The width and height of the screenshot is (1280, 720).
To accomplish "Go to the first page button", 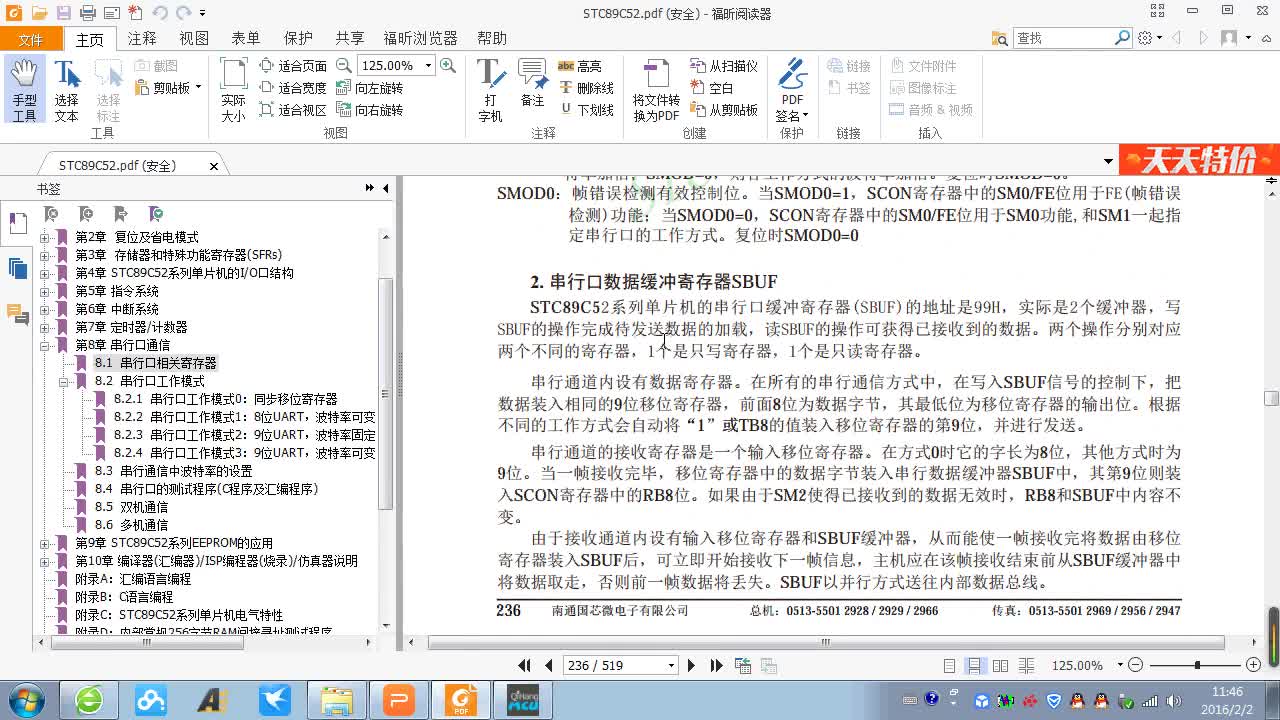I will [x=525, y=665].
